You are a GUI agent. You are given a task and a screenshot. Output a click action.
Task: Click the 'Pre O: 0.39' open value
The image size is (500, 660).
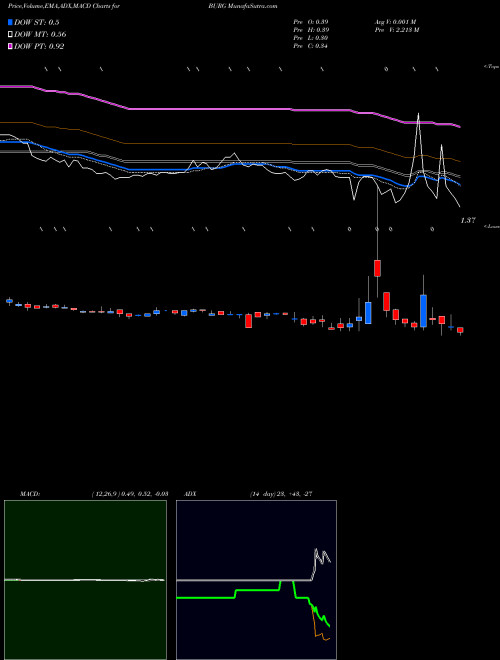coord(311,22)
